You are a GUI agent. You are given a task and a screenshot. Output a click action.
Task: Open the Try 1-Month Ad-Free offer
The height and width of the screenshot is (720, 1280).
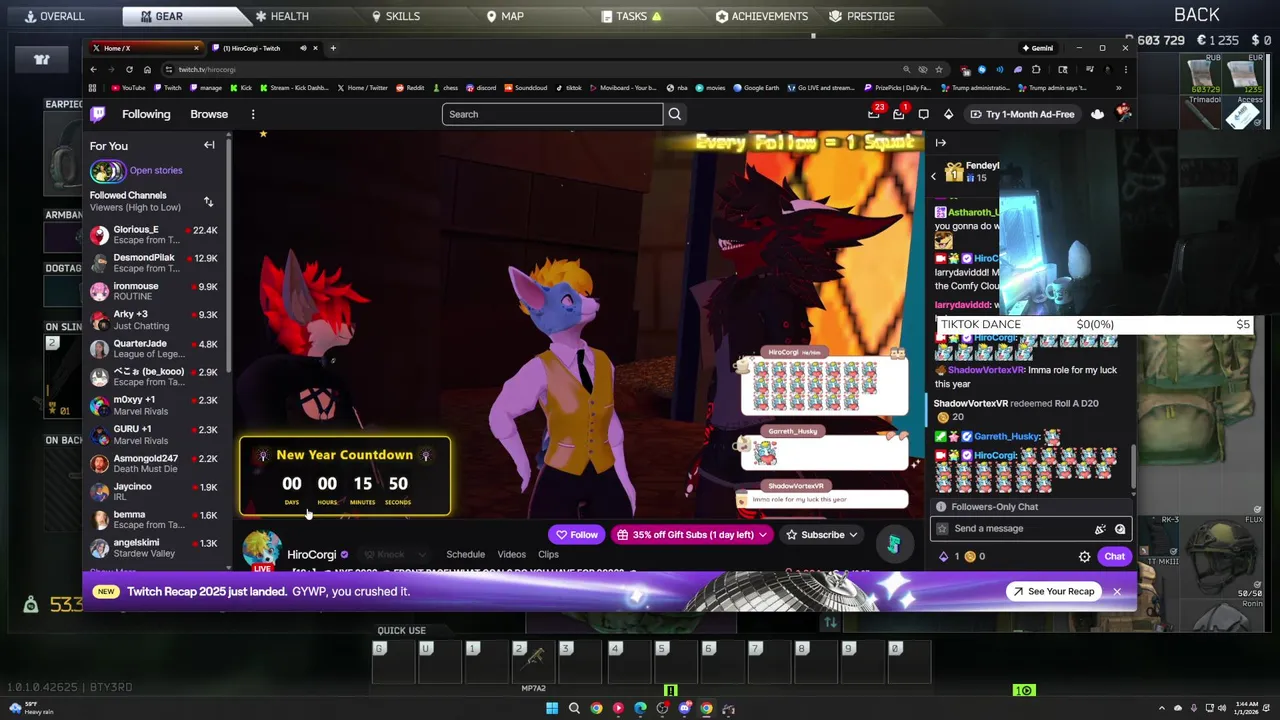pyautogui.click(x=1022, y=114)
